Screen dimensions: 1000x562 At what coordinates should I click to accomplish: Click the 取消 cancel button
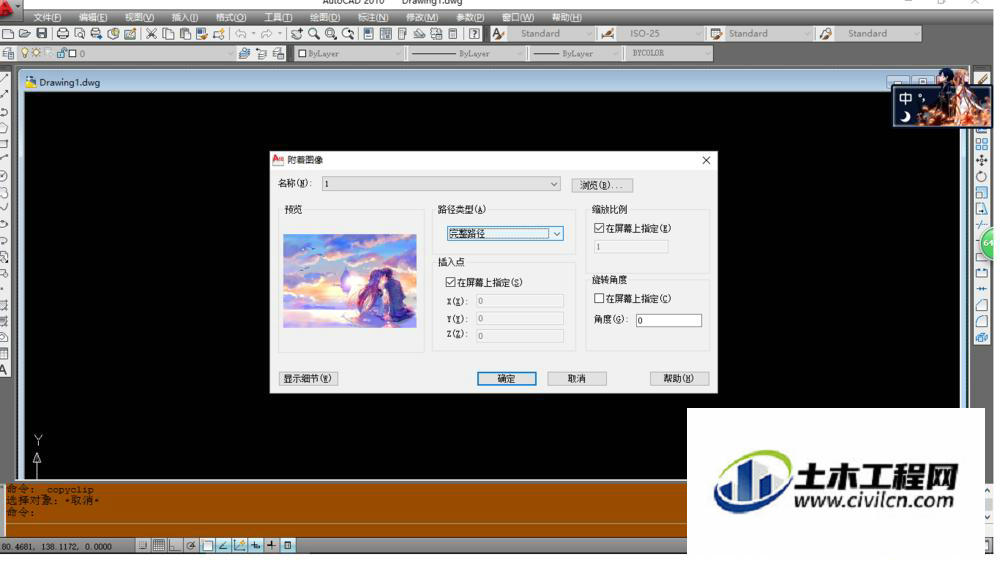[x=577, y=378]
